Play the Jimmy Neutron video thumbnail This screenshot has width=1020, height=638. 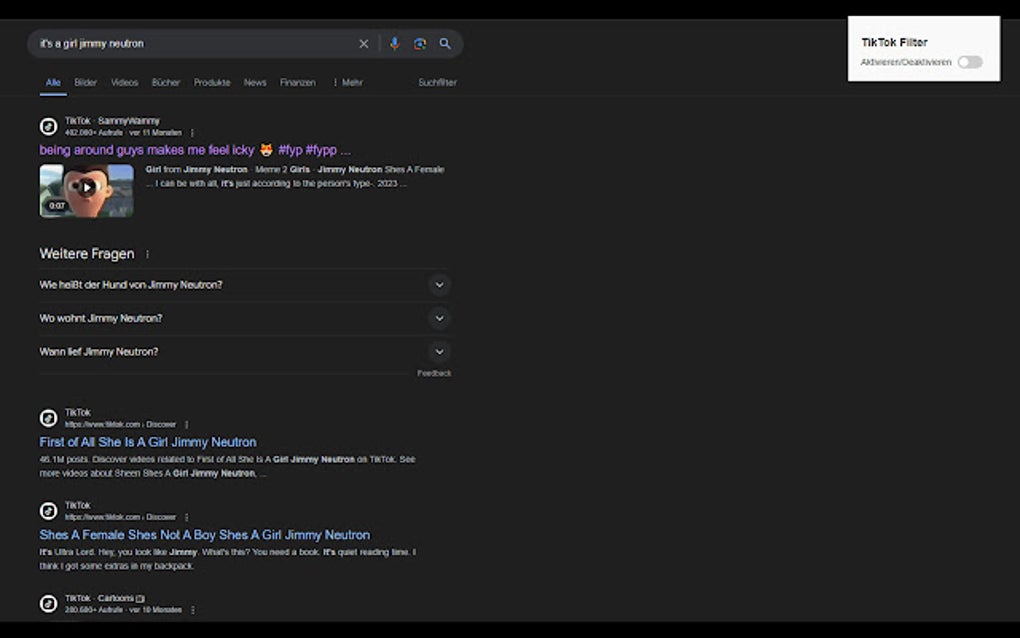click(87, 191)
